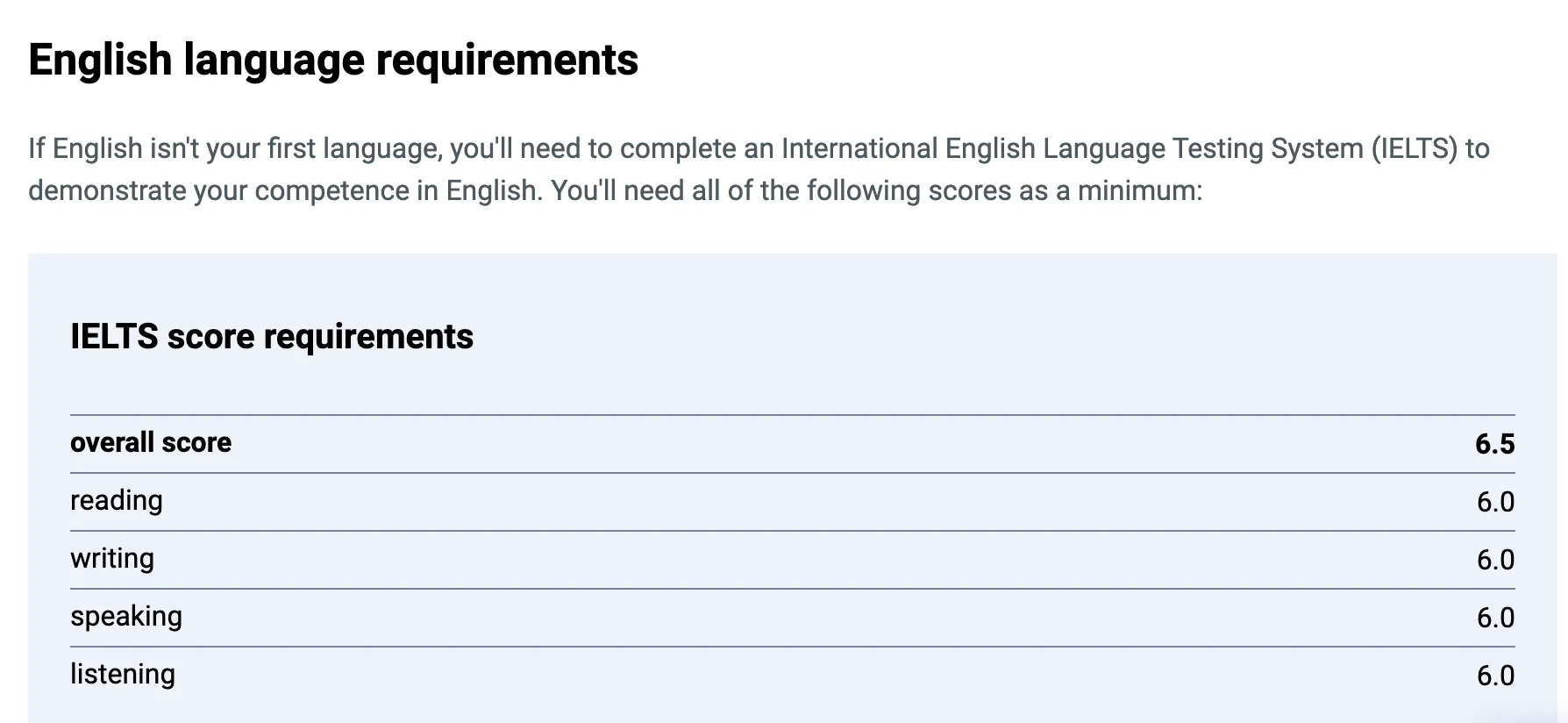Click "International English Language" in the intro paragraph
This screenshot has height=723, width=1568.
tap(973, 149)
